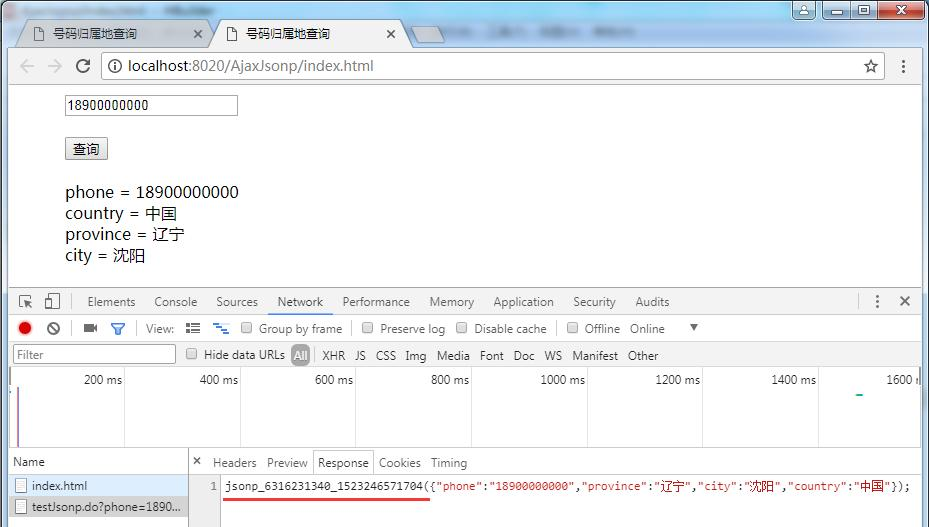The height and width of the screenshot is (527, 929).
Task: Show the request Response tab
Action: click(343, 462)
